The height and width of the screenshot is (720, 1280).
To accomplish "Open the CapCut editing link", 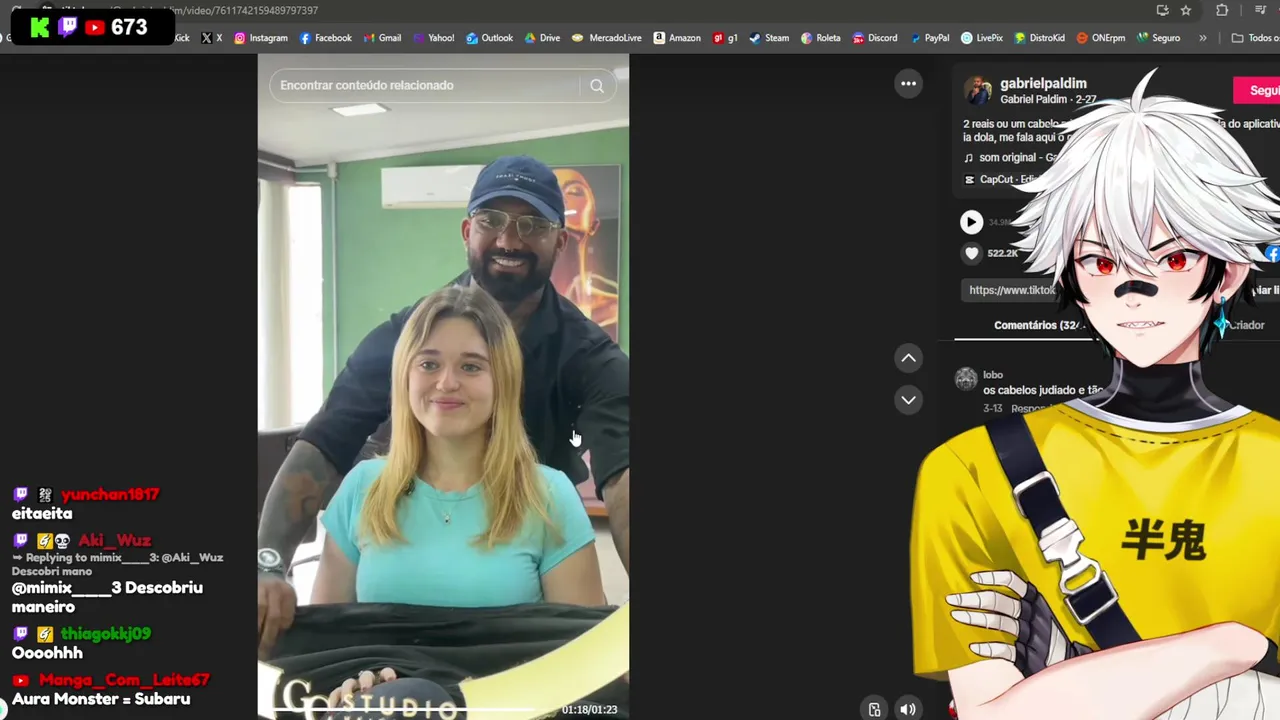I will [1002, 180].
